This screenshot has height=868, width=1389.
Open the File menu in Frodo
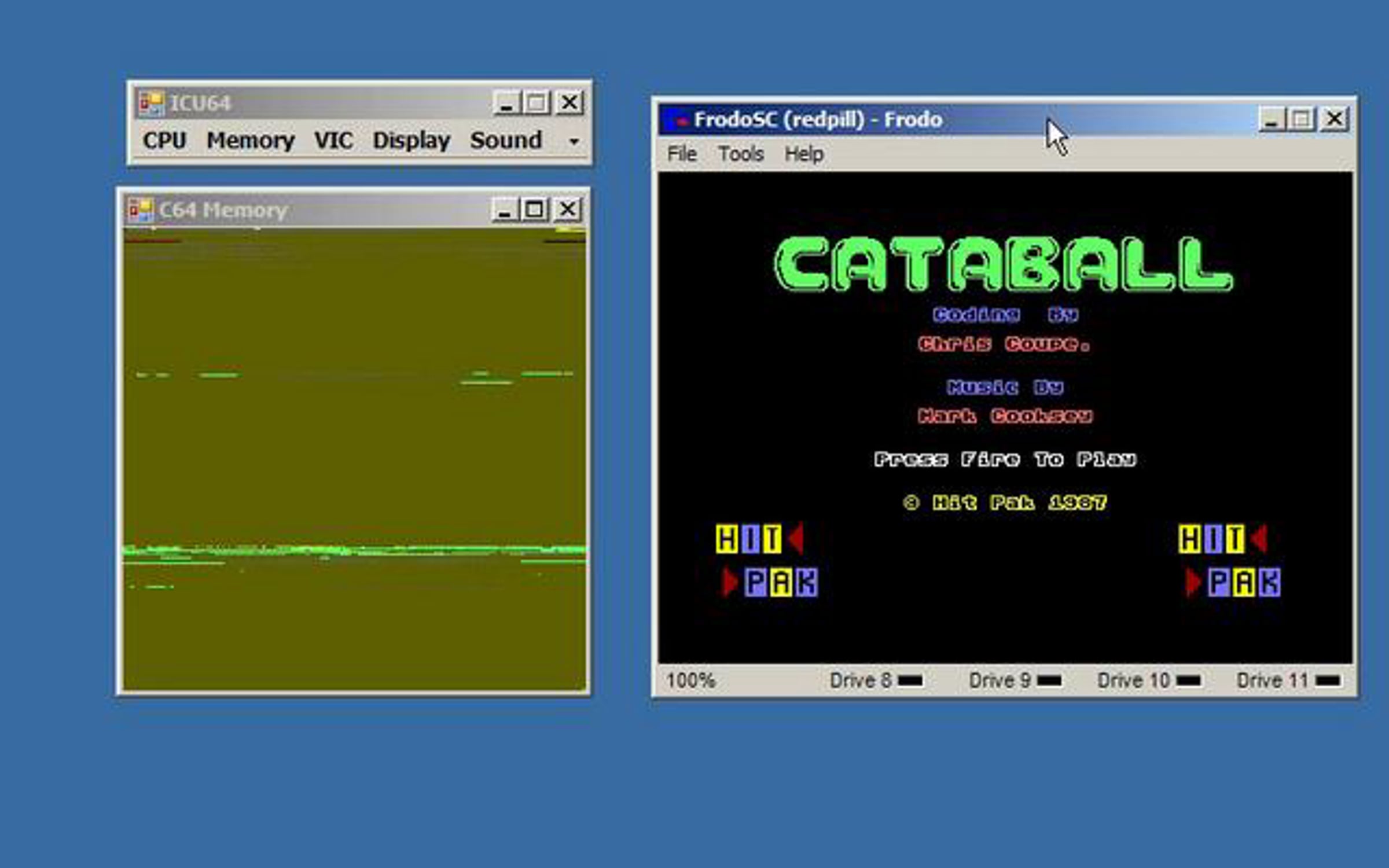pyautogui.click(x=681, y=154)
